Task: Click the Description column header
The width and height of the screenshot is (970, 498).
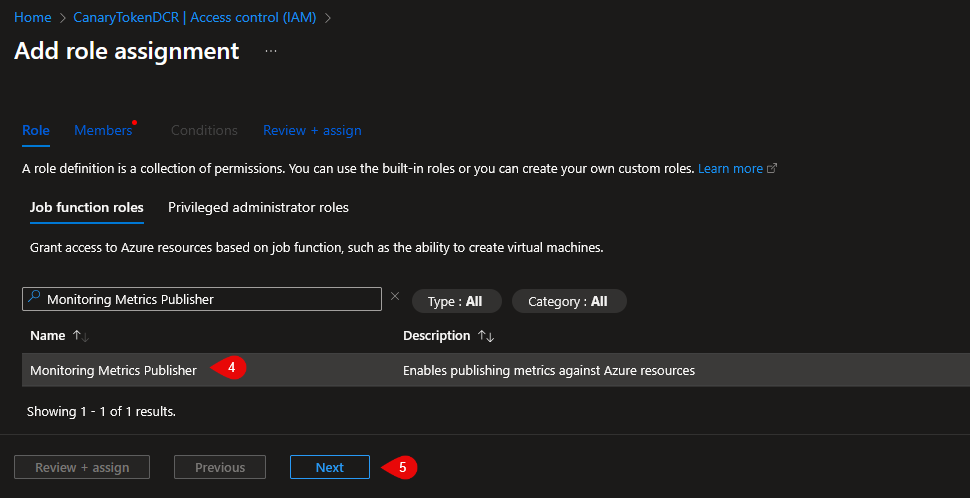Action: point(437,335)
